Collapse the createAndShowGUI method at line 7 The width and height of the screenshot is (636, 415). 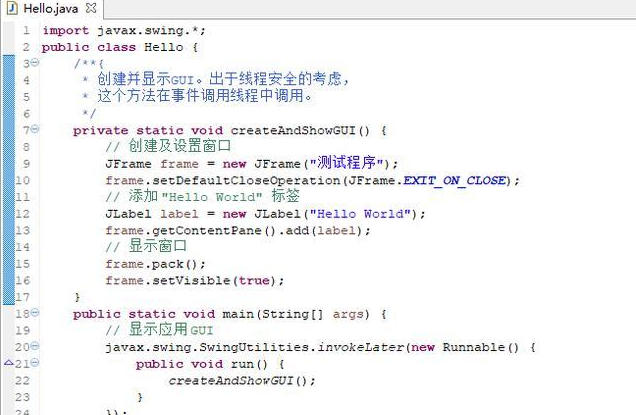coord(35,130)
